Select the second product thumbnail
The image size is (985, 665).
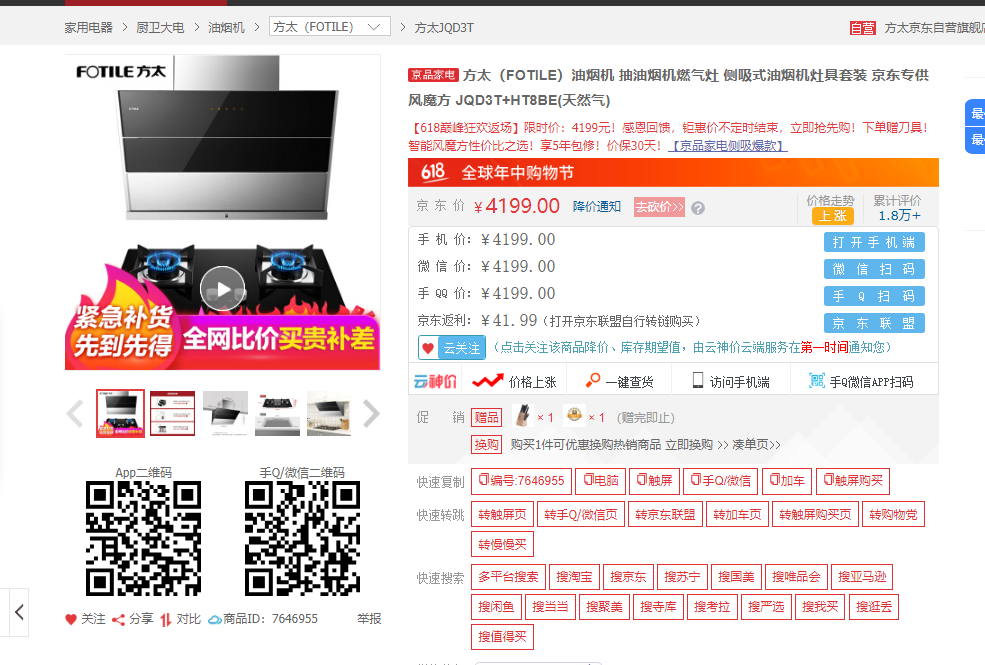173,413
